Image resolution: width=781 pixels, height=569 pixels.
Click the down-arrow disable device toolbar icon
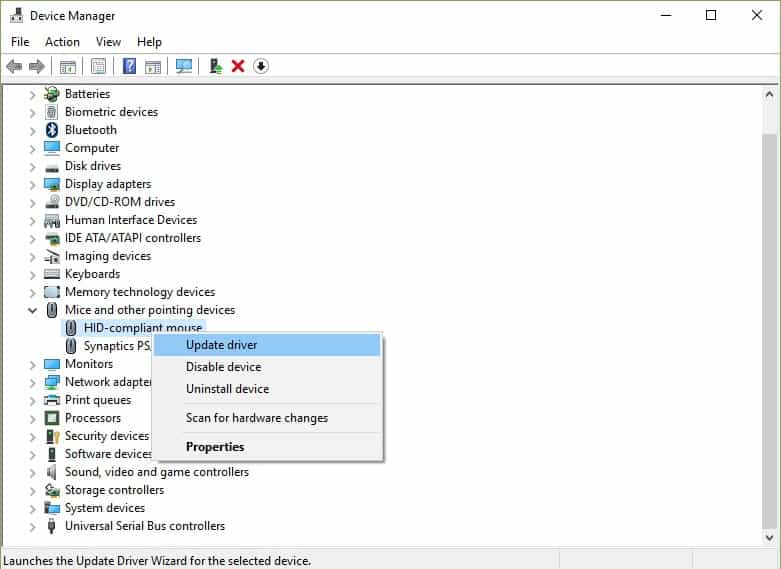point(261,66)
